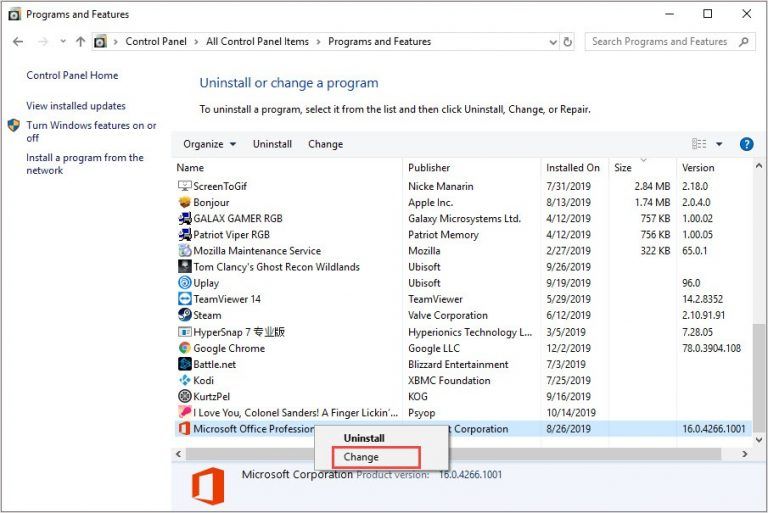Select the Blizzard Entertainment publisher cell

pos(458,365)
